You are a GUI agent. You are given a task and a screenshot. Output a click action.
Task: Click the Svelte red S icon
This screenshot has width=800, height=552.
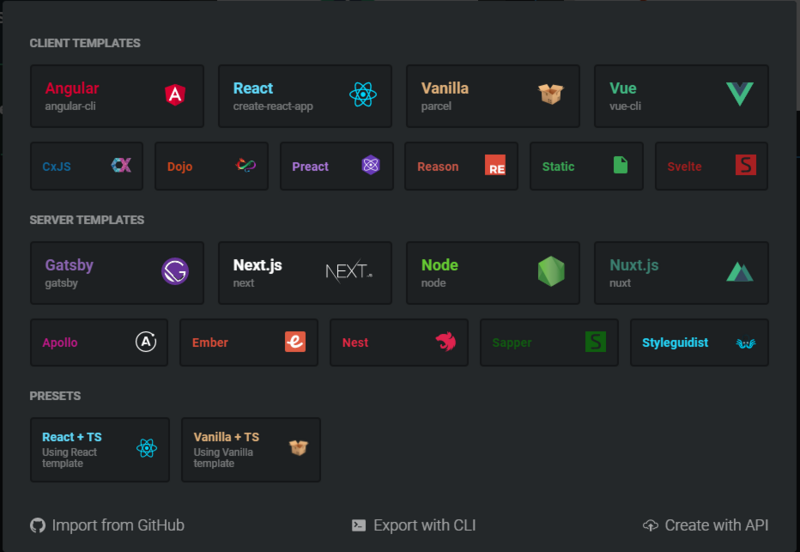point(745,165)
